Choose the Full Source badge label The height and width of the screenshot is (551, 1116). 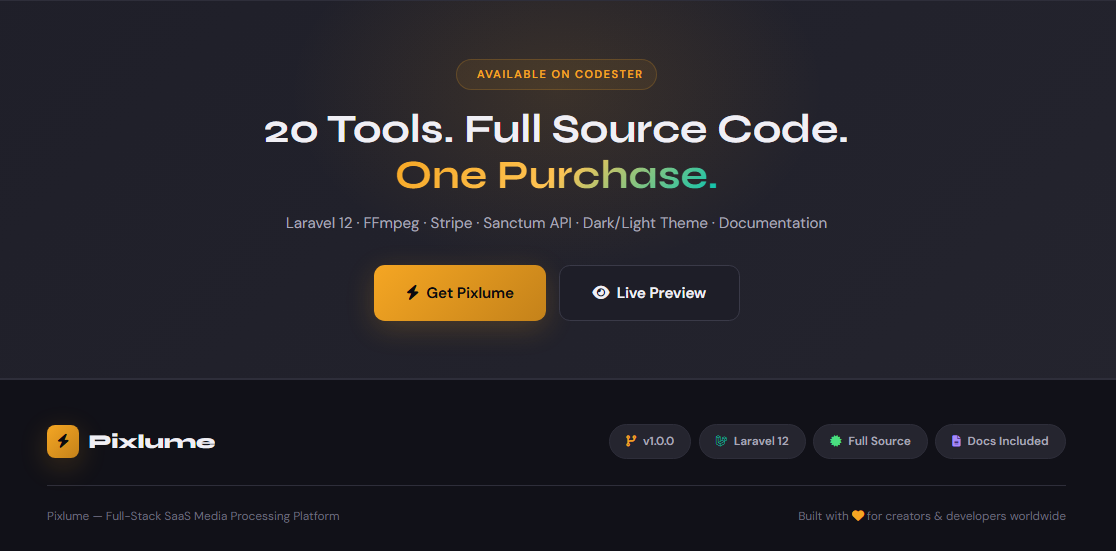[x=879, y=441]
